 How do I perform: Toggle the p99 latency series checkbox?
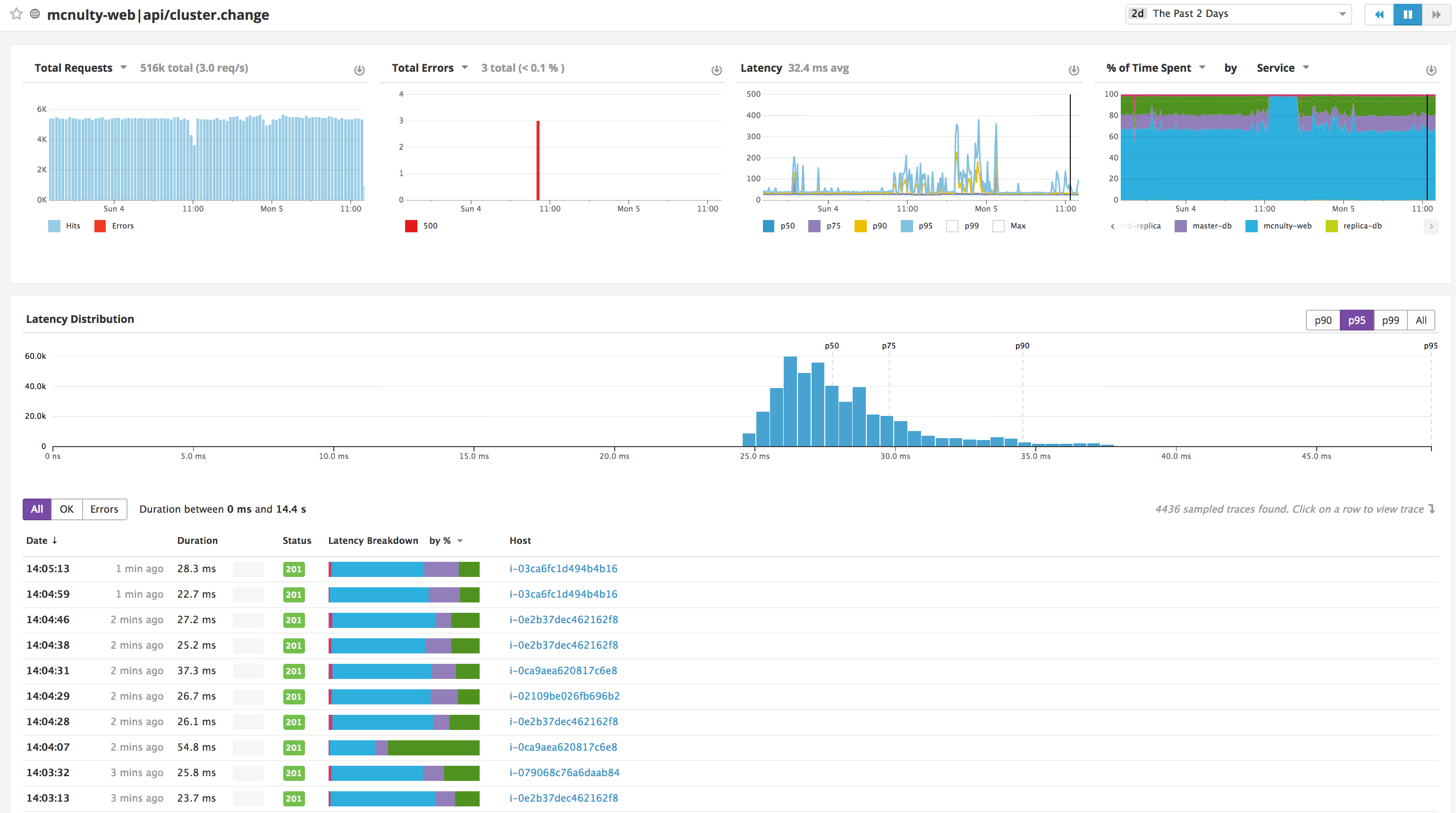tap(952, 226)
